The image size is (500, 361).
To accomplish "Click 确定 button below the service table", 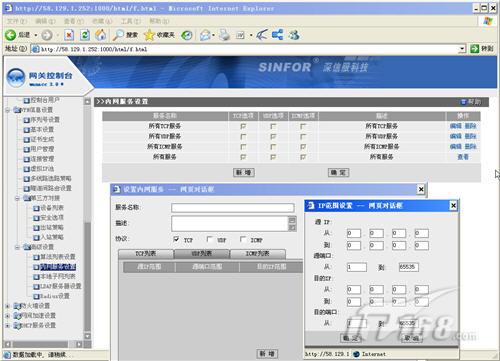I will (339, 172).
